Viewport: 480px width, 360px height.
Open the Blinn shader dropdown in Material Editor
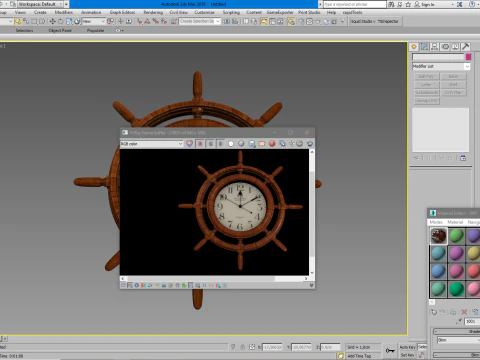[x=458, y=340]
